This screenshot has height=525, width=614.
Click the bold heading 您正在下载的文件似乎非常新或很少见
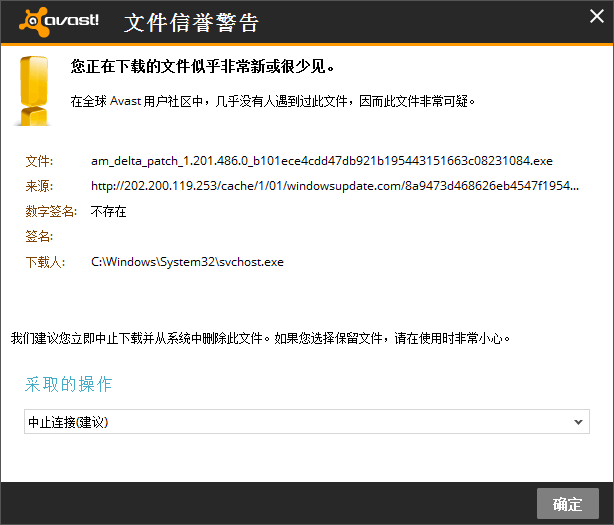(202, 66)
